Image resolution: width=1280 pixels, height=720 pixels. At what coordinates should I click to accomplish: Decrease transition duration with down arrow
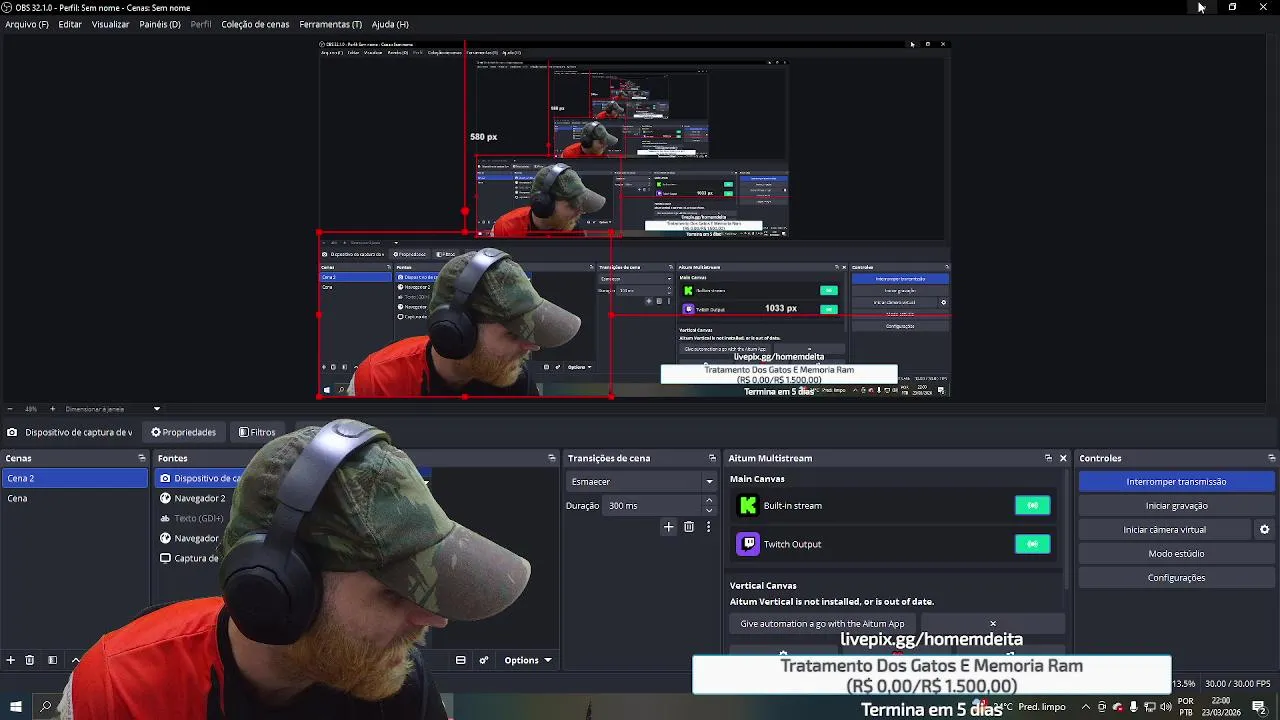(x=709, y=511)
